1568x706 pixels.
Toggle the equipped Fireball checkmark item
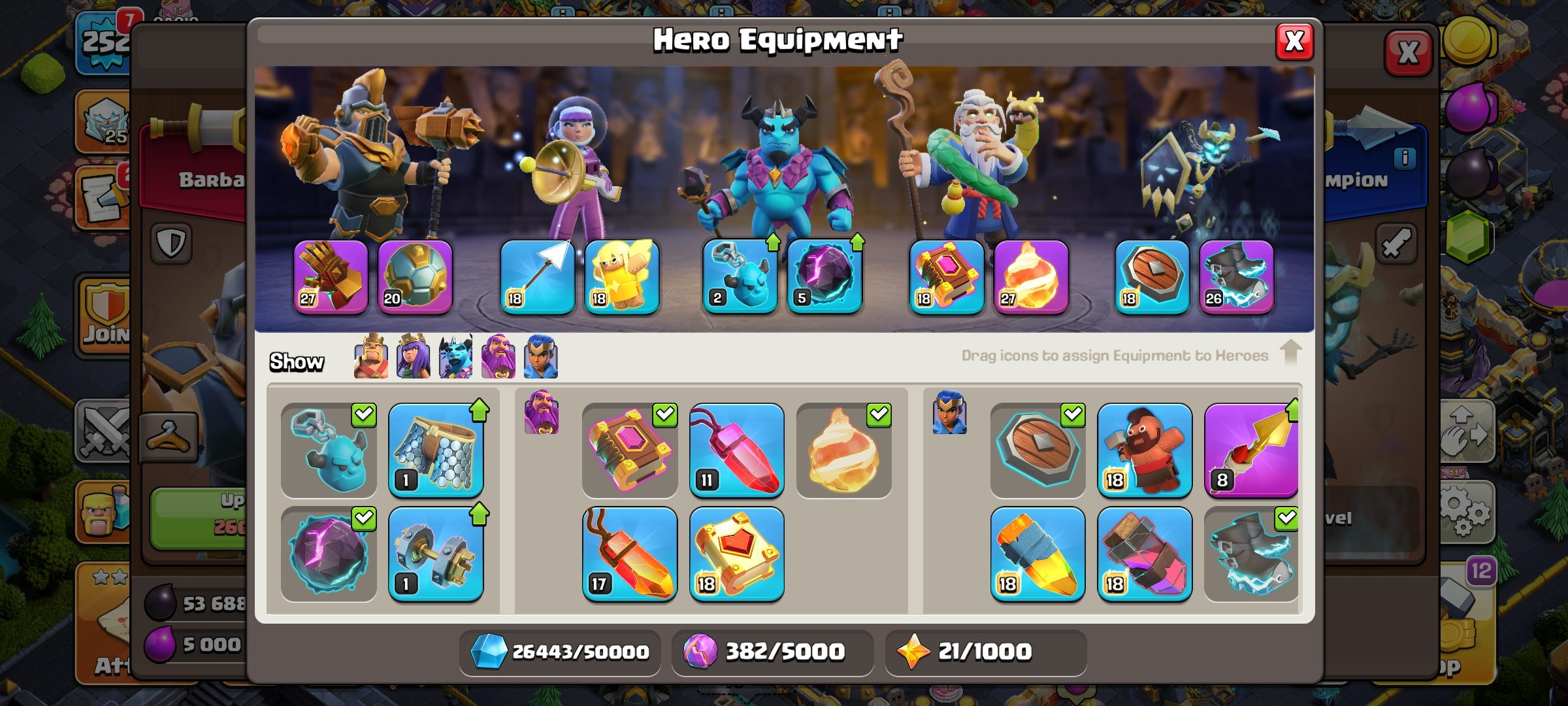(843, 450)
